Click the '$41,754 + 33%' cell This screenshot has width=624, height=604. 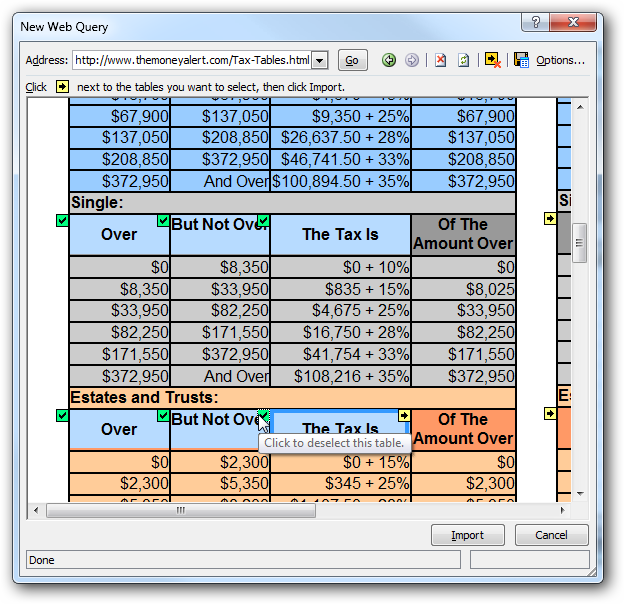point(340,354)
